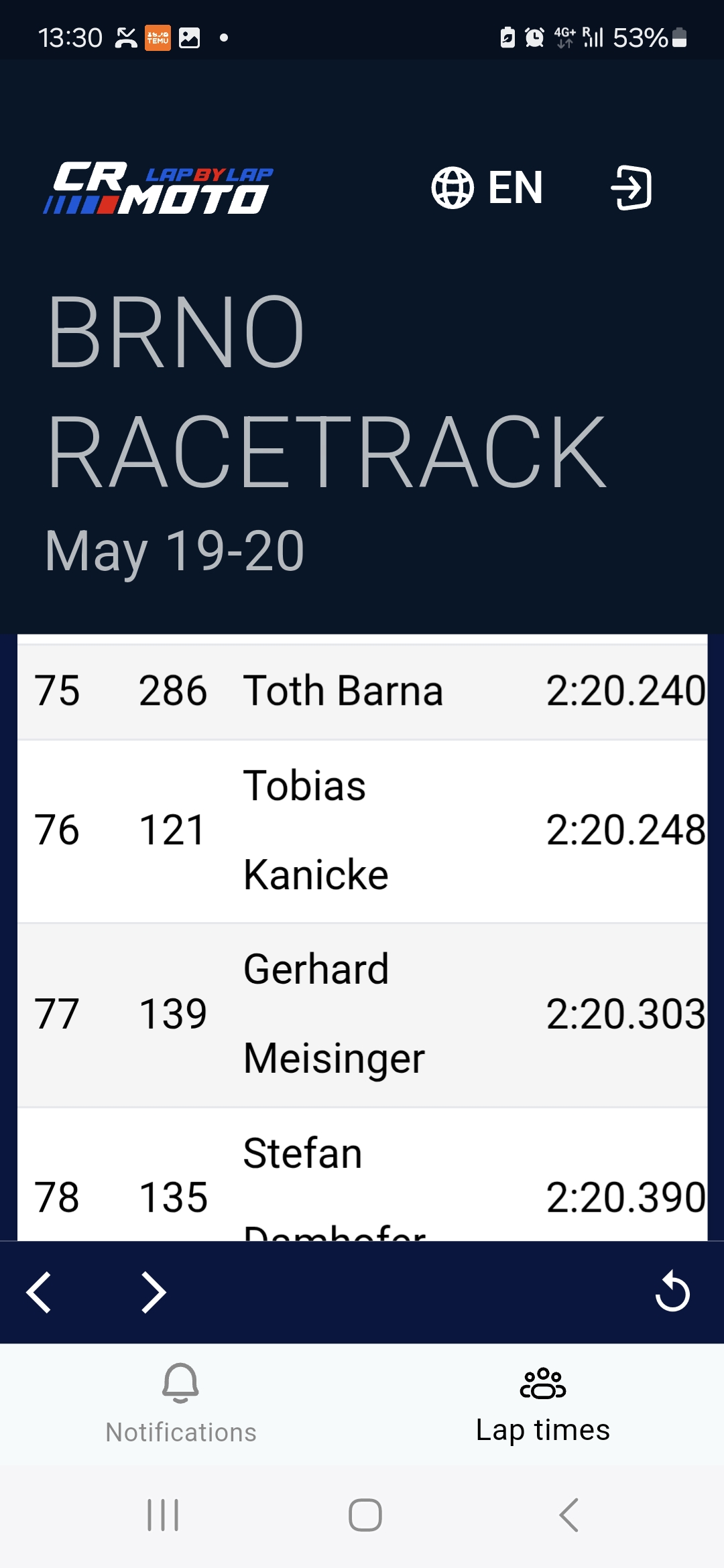Open rider number 135 Stefan entry
724x1568 pixels.
(x=362, y=1174)
